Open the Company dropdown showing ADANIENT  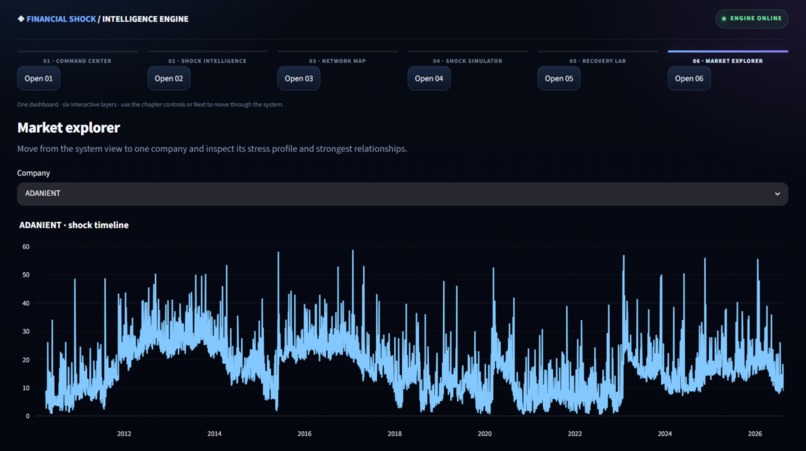click(402, 194)
